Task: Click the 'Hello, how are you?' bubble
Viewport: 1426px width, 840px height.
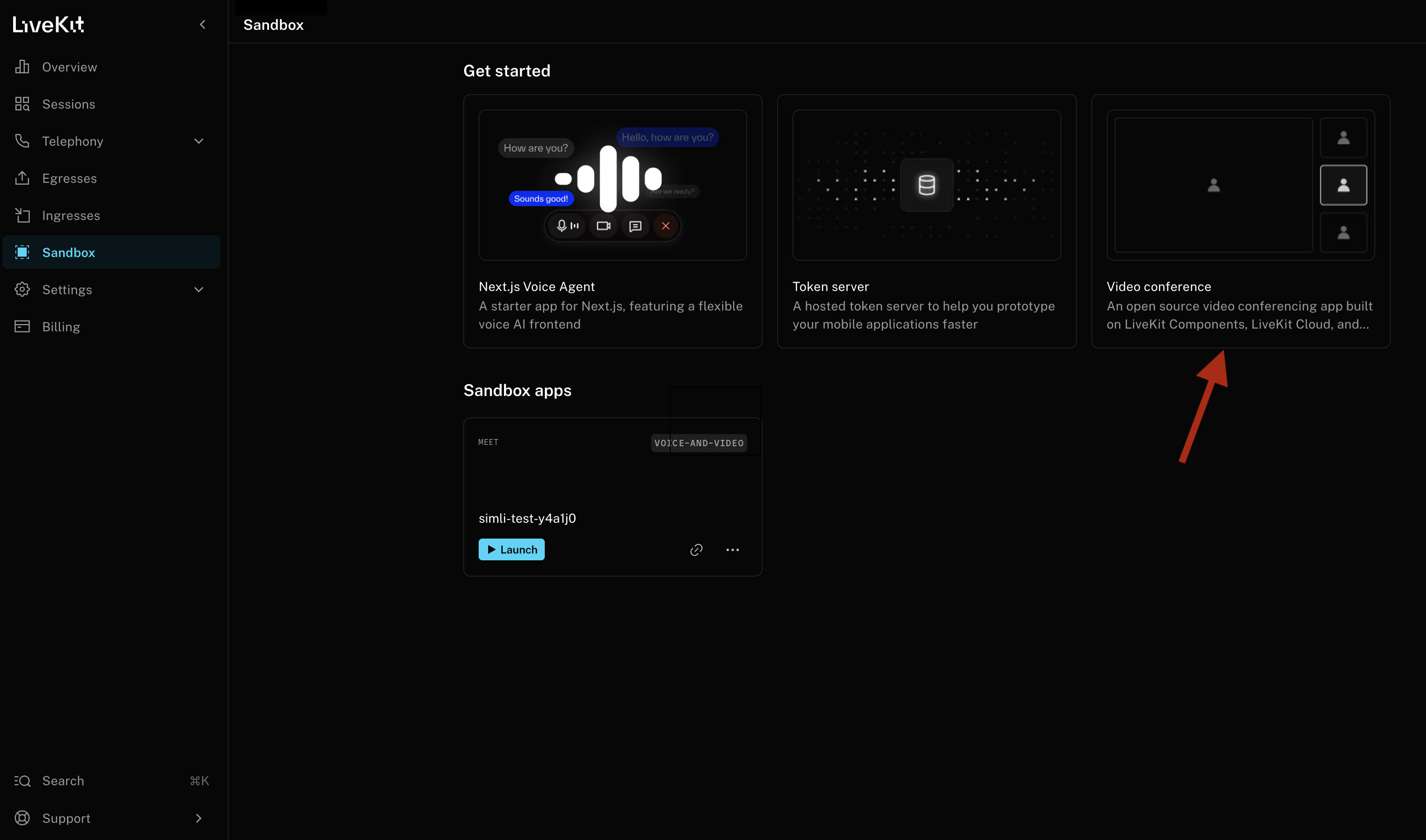Action: tap(667, 138)
